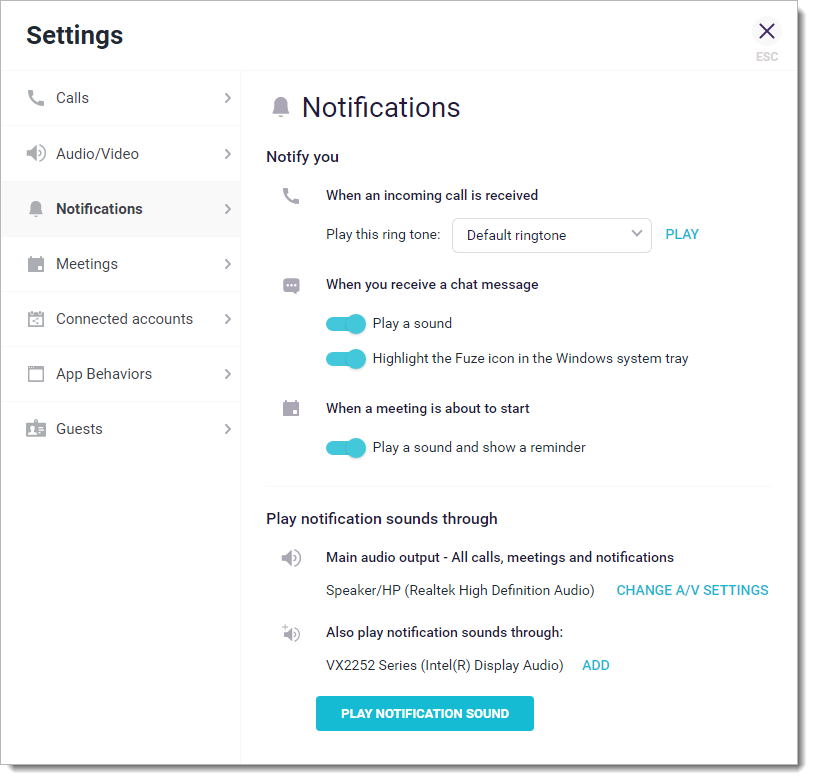Click the CHANGE A/V SETTINGS link
Screen dimensions: 813x780
pos(692,590)
